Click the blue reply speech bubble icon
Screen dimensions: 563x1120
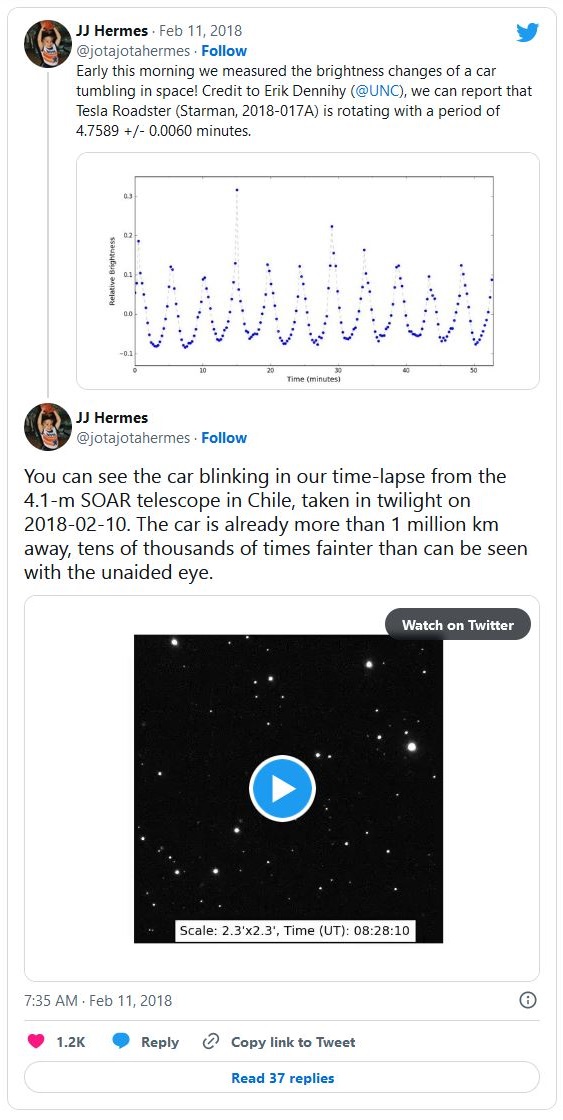(121, 1041)
